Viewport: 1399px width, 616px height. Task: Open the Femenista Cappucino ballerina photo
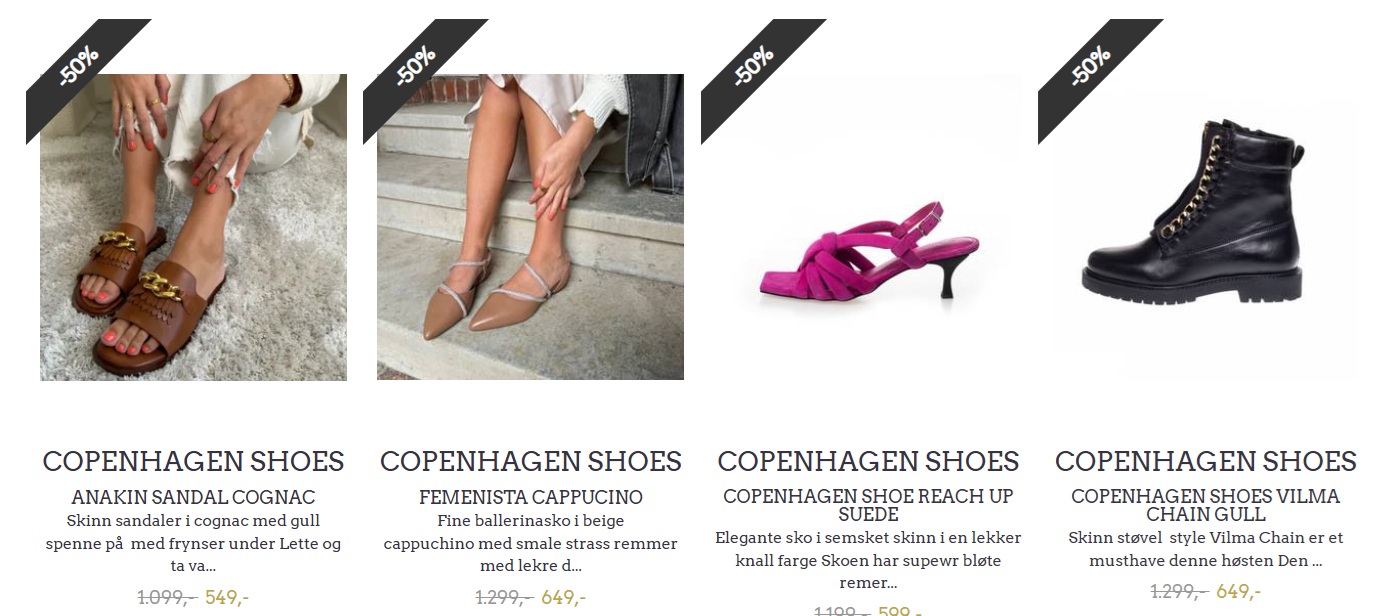point(530,227)
